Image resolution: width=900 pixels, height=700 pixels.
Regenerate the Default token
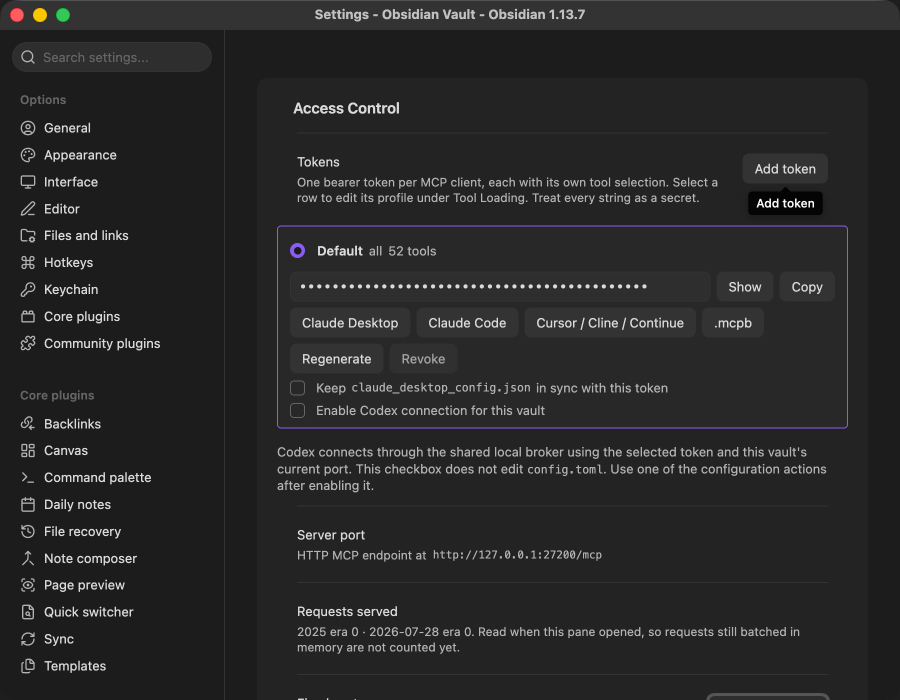coord(336,359)
